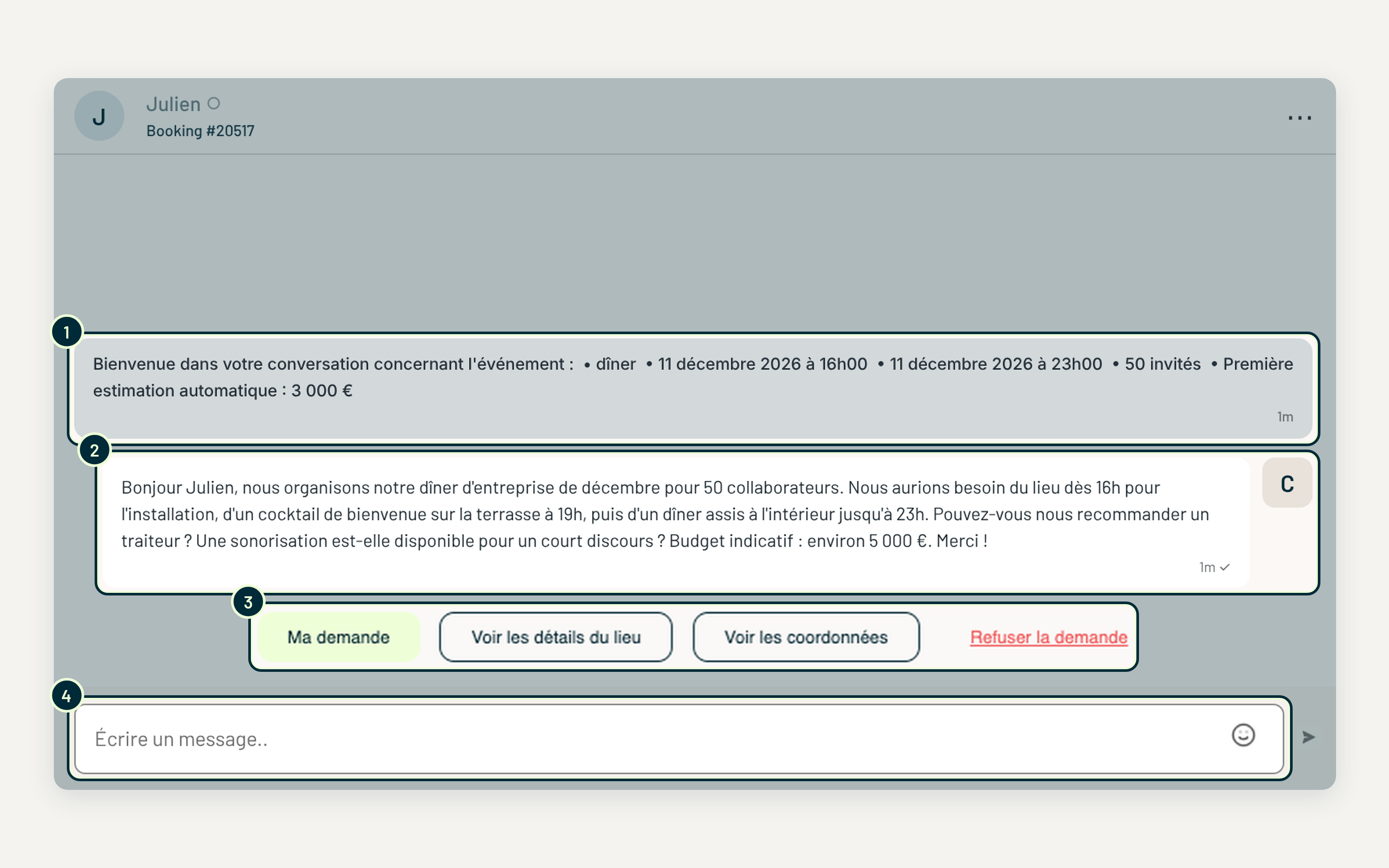Click the Booking #20517 label
Image resolution: width=1389 pixels, height=868 pixels.
pos(200,131)
